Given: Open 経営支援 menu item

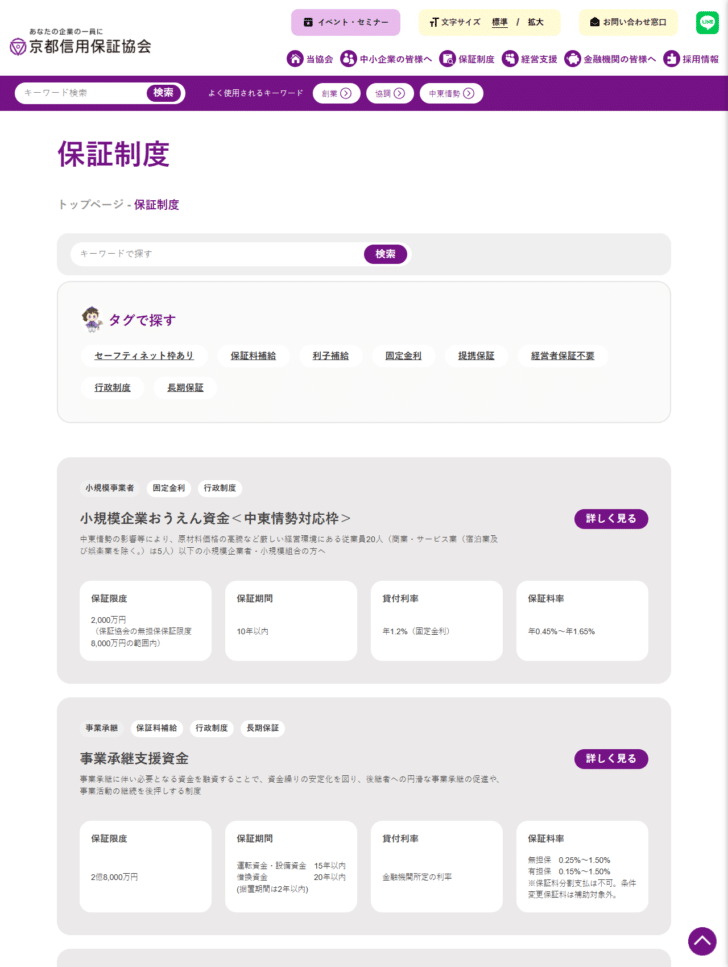Looking at the screenshot, I should 530,59.
